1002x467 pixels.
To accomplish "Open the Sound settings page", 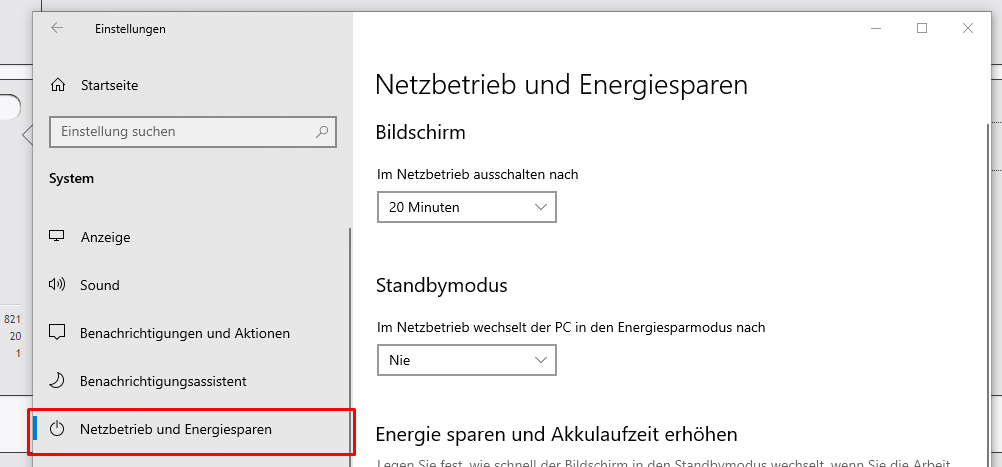I will pos(100,285).
